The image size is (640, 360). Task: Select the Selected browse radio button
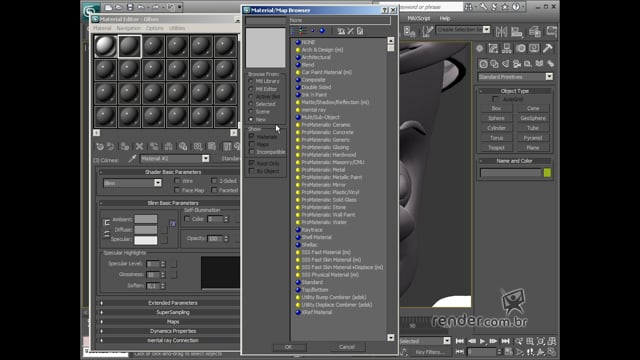(x=251, y=104)
